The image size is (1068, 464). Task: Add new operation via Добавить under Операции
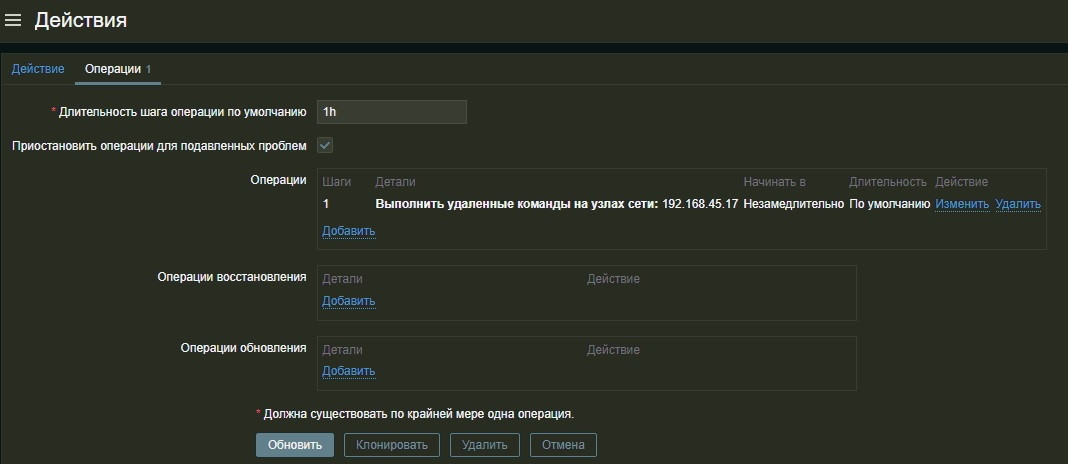click(348, 231)
